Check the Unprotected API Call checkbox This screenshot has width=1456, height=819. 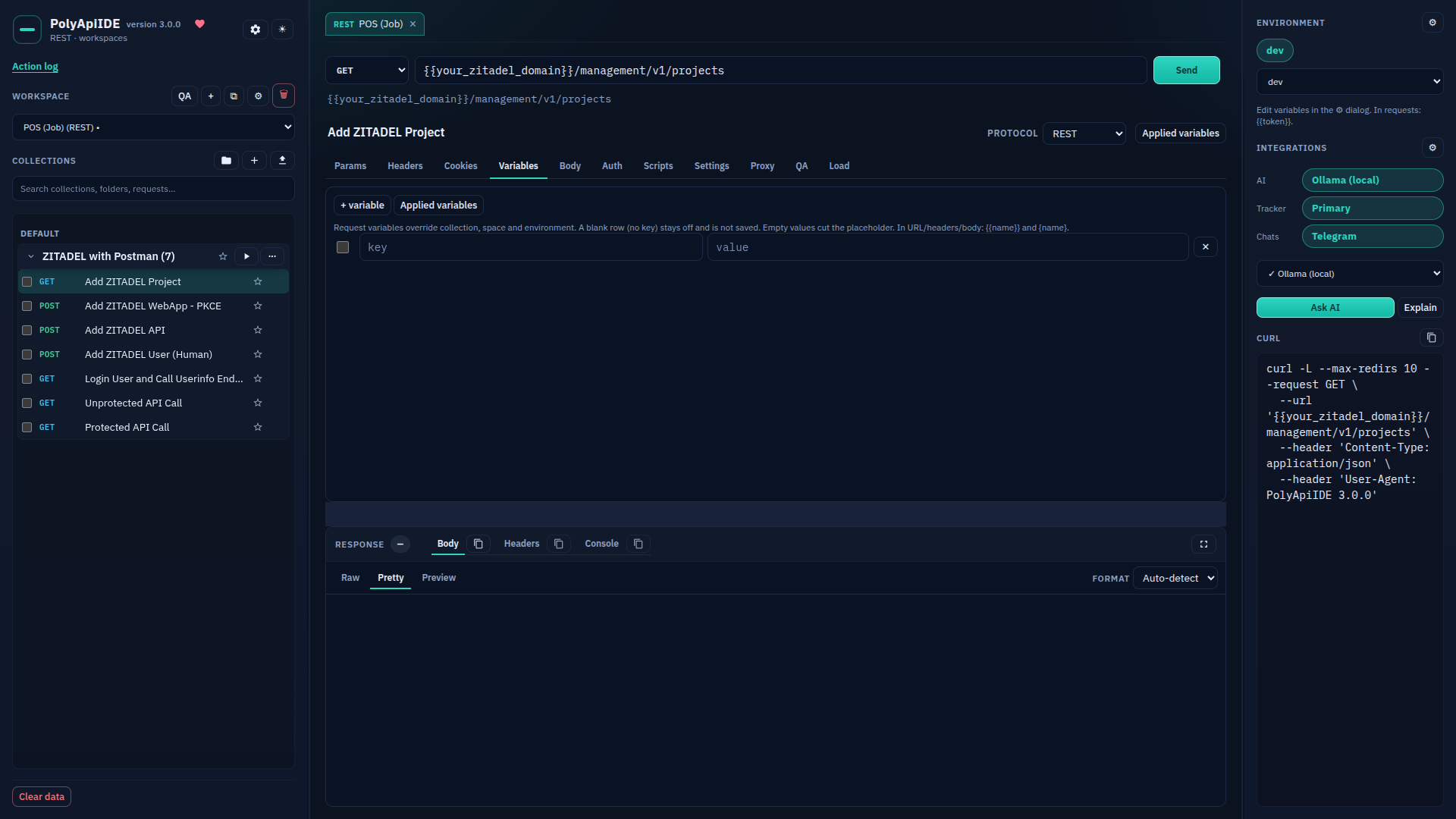(x=27, y=403)
